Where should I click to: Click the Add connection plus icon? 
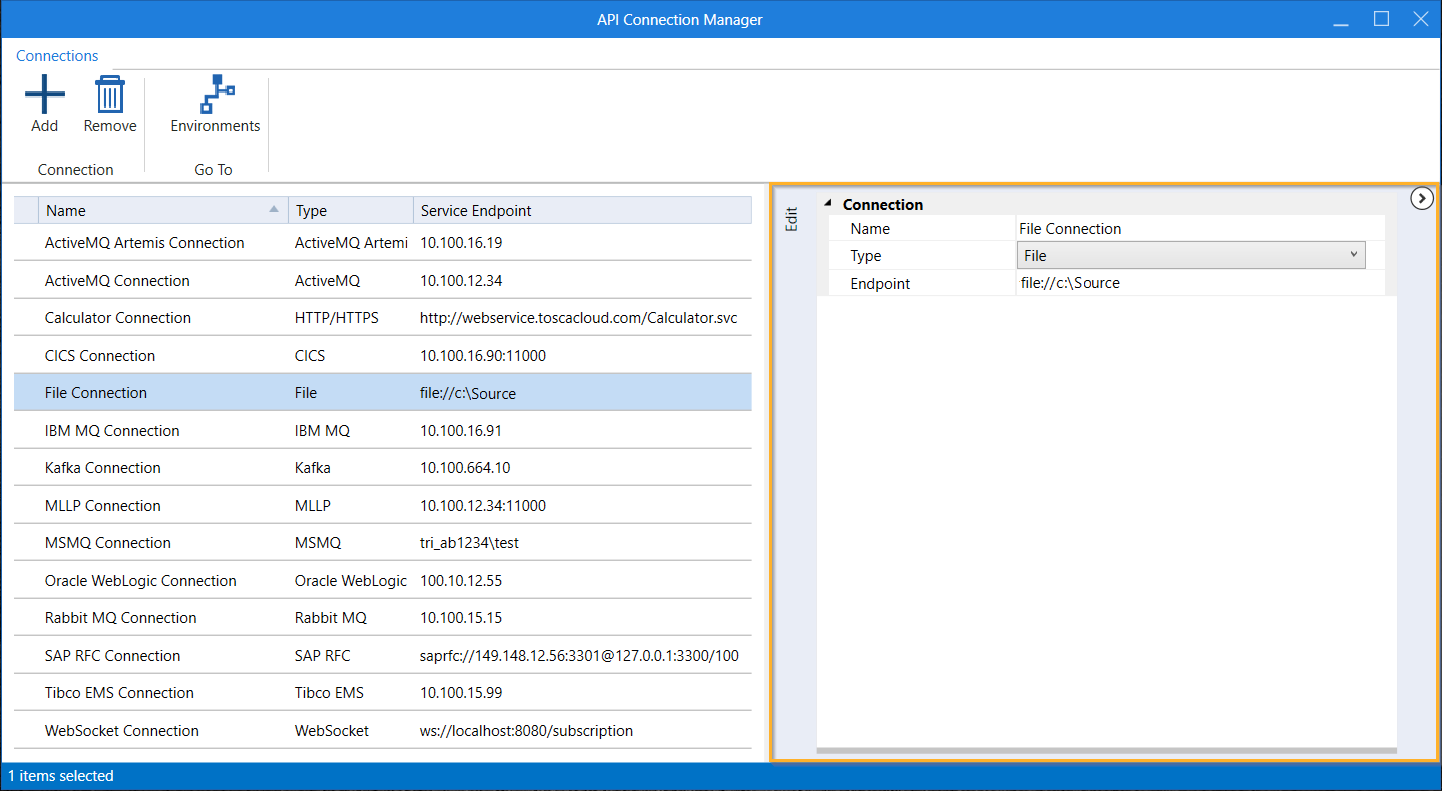[x=44, y=96]
